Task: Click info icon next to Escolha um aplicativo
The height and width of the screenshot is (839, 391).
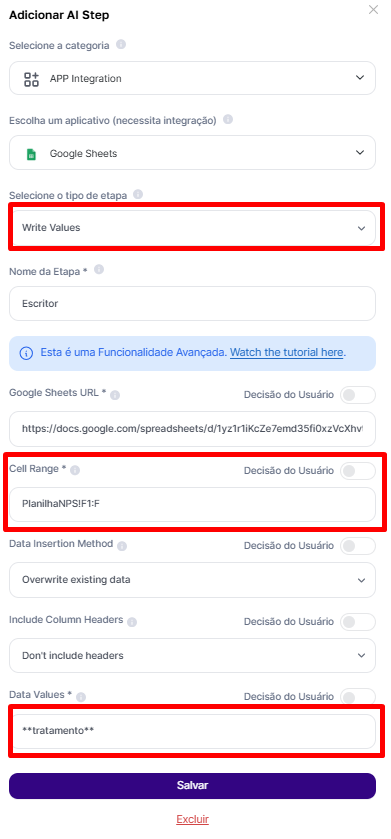Action: 228,120
